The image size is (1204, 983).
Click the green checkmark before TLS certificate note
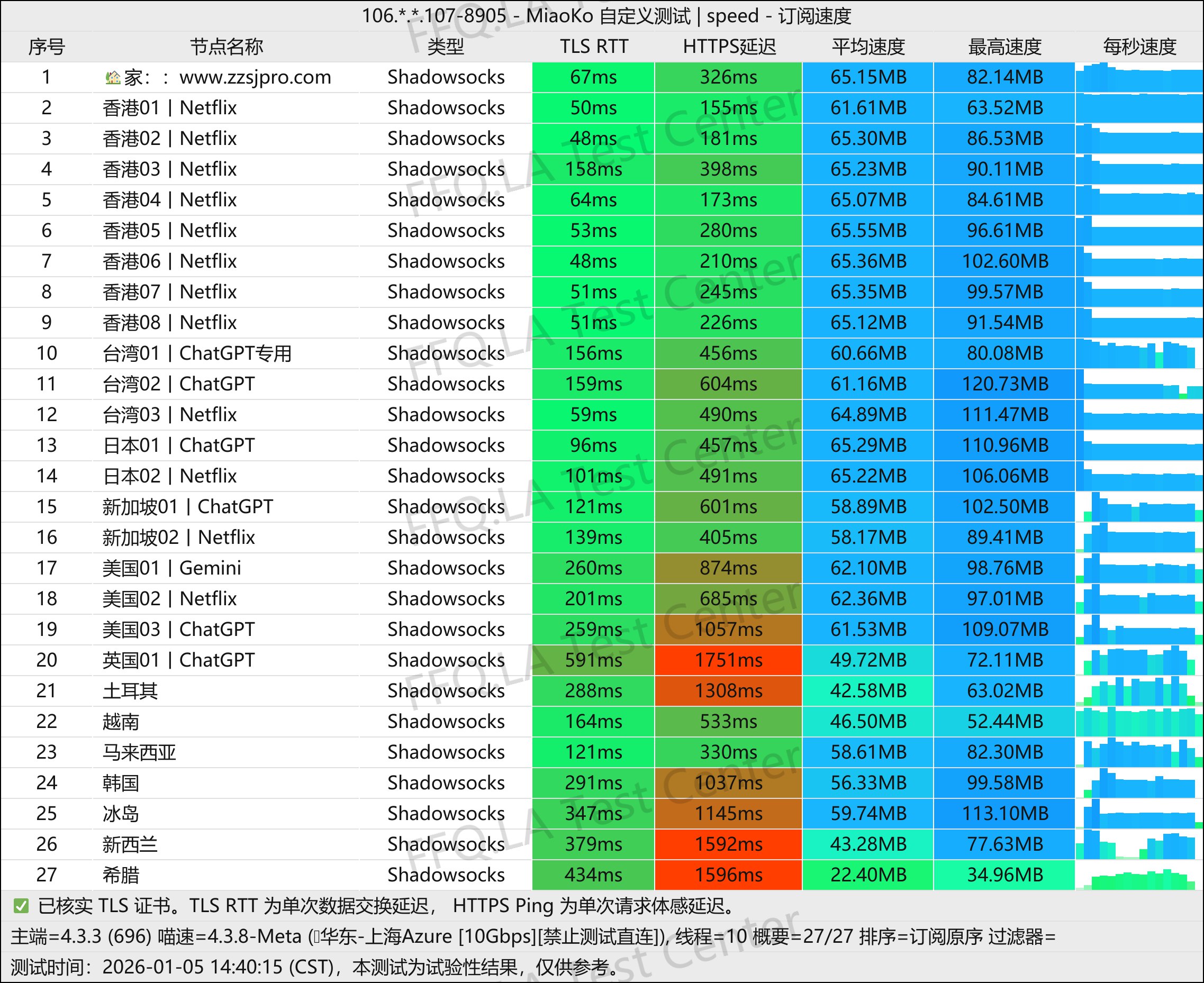pos(21,906)
